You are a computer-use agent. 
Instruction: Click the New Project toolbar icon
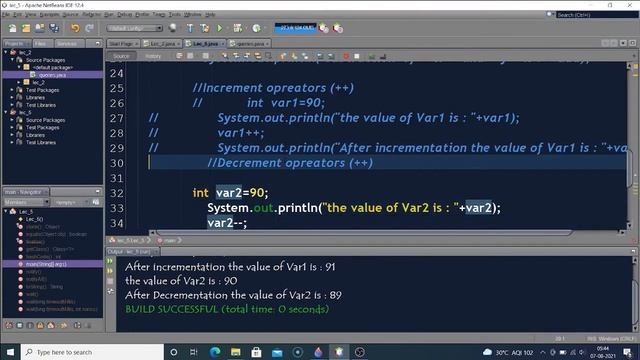[x=26, y=28]
